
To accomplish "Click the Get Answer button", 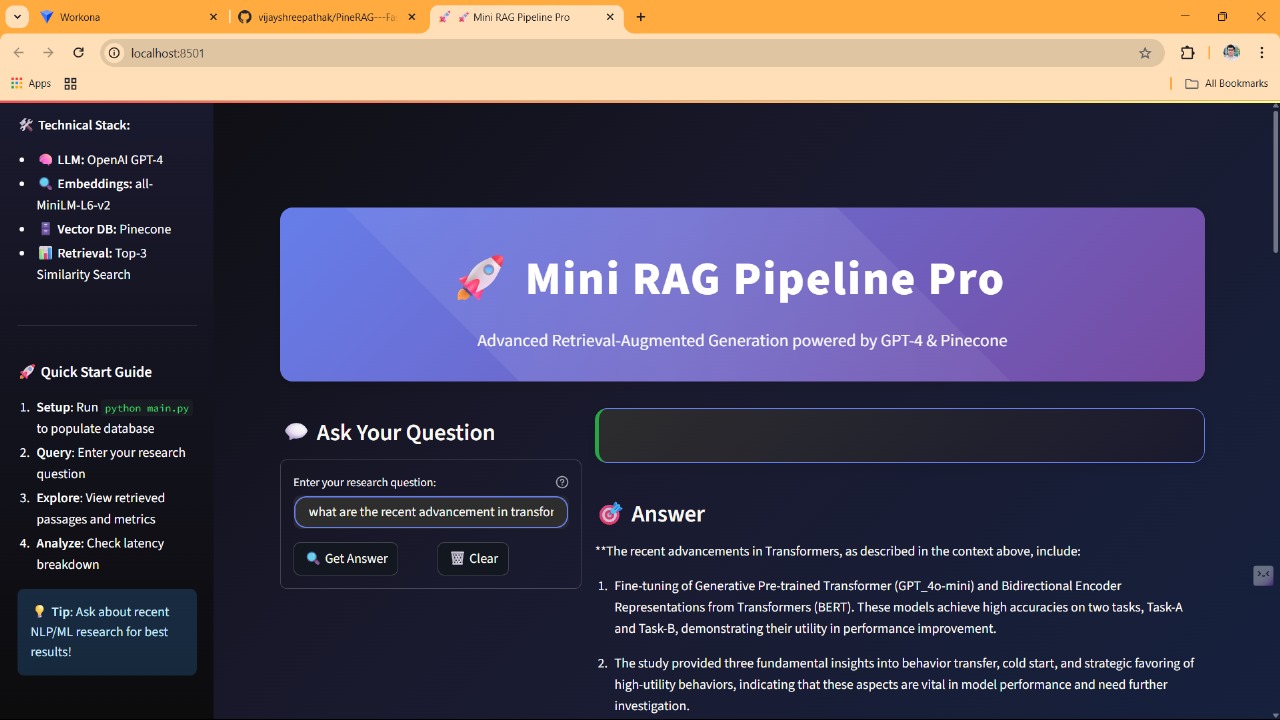I will click(346, 559).
